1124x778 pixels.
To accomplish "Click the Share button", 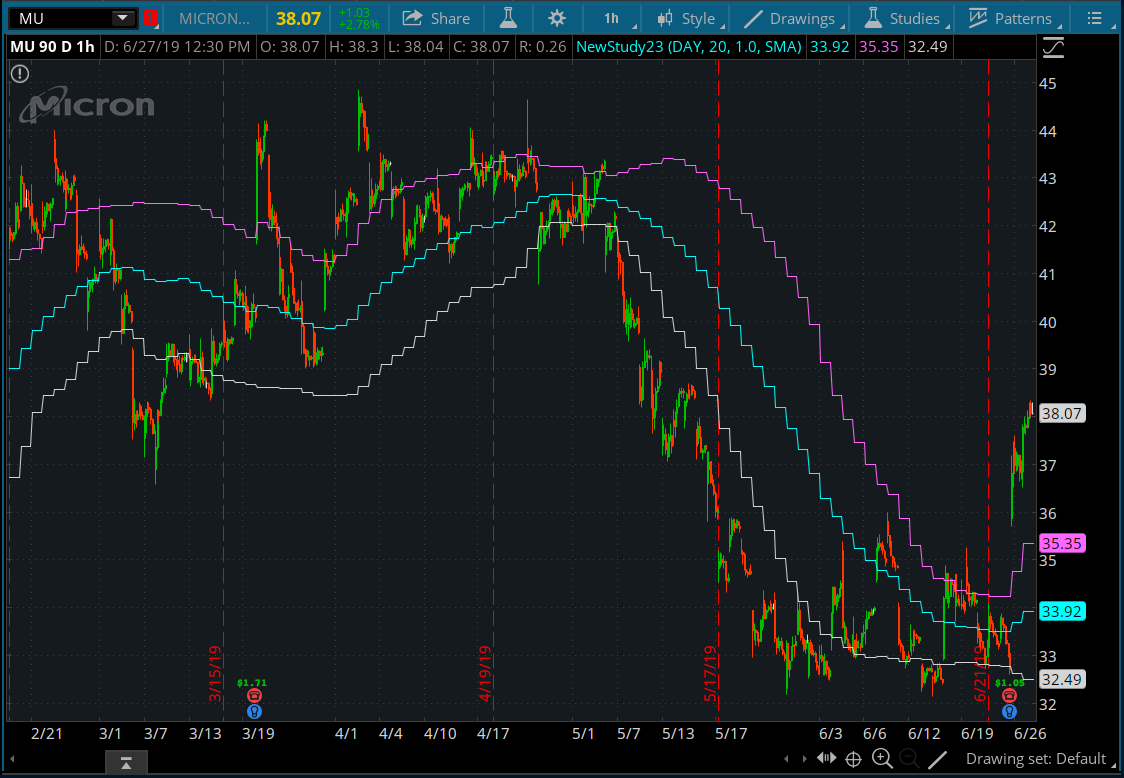I will [x=436, y=19].
